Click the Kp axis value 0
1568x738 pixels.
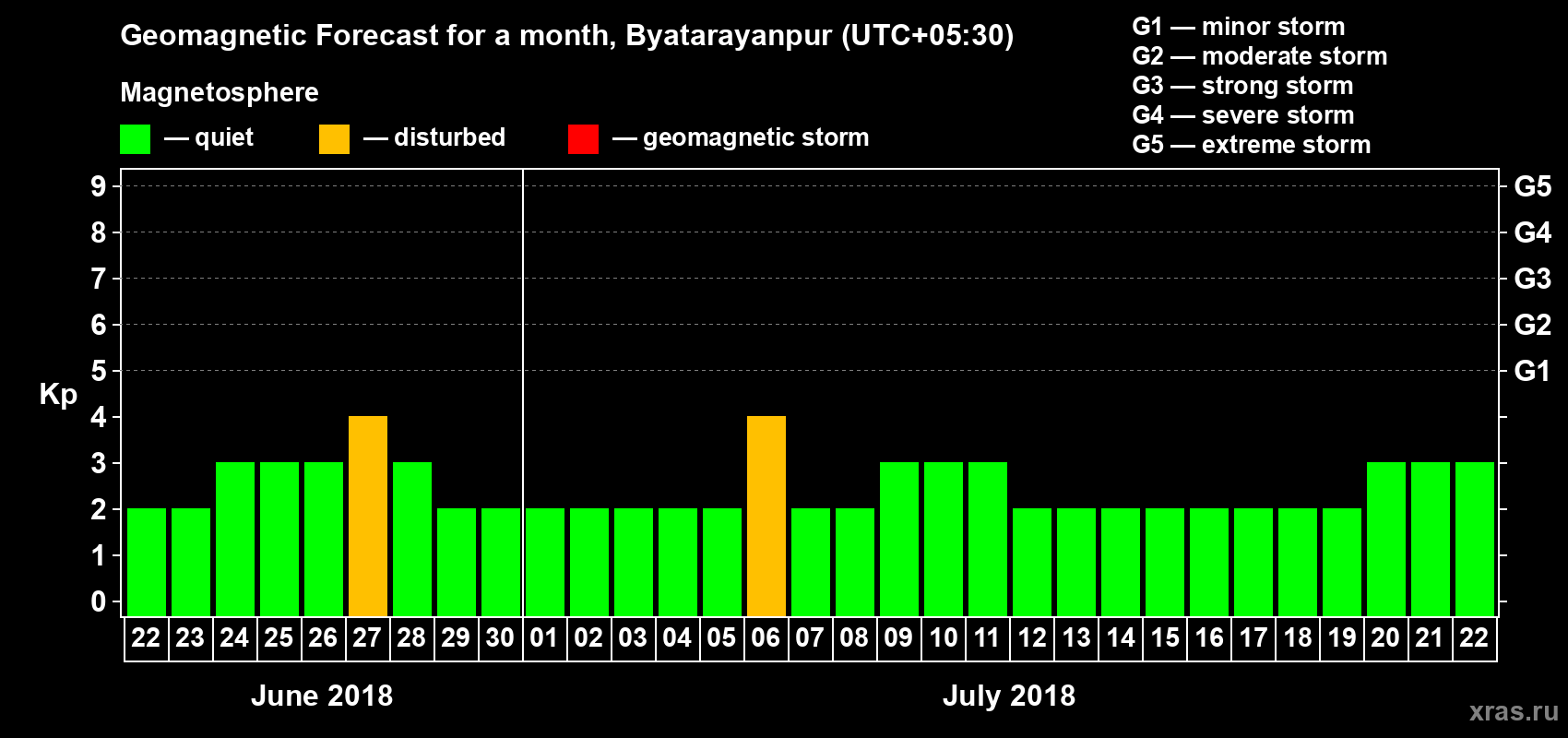99,601
